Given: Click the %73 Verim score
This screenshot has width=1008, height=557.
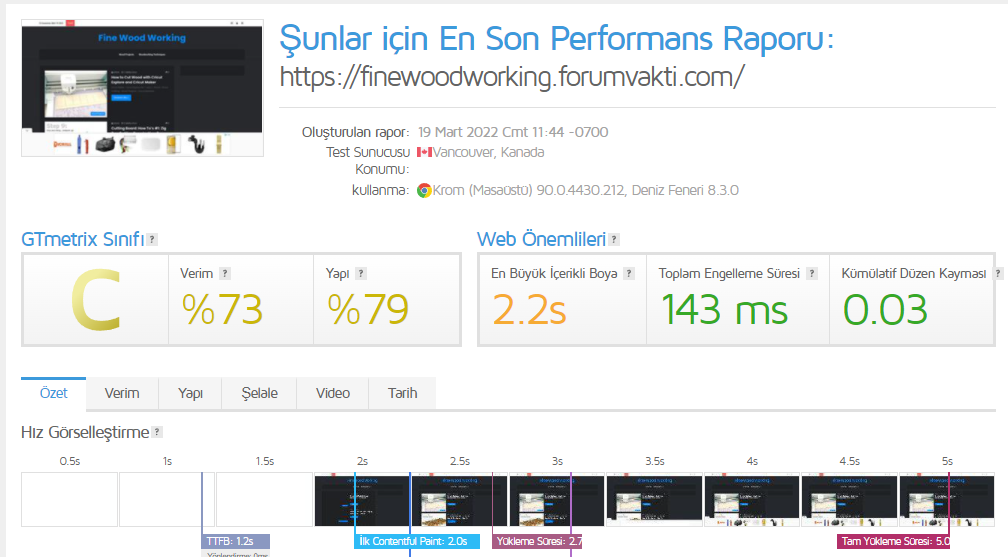Looking at the screenshot, I should (222, 309).
